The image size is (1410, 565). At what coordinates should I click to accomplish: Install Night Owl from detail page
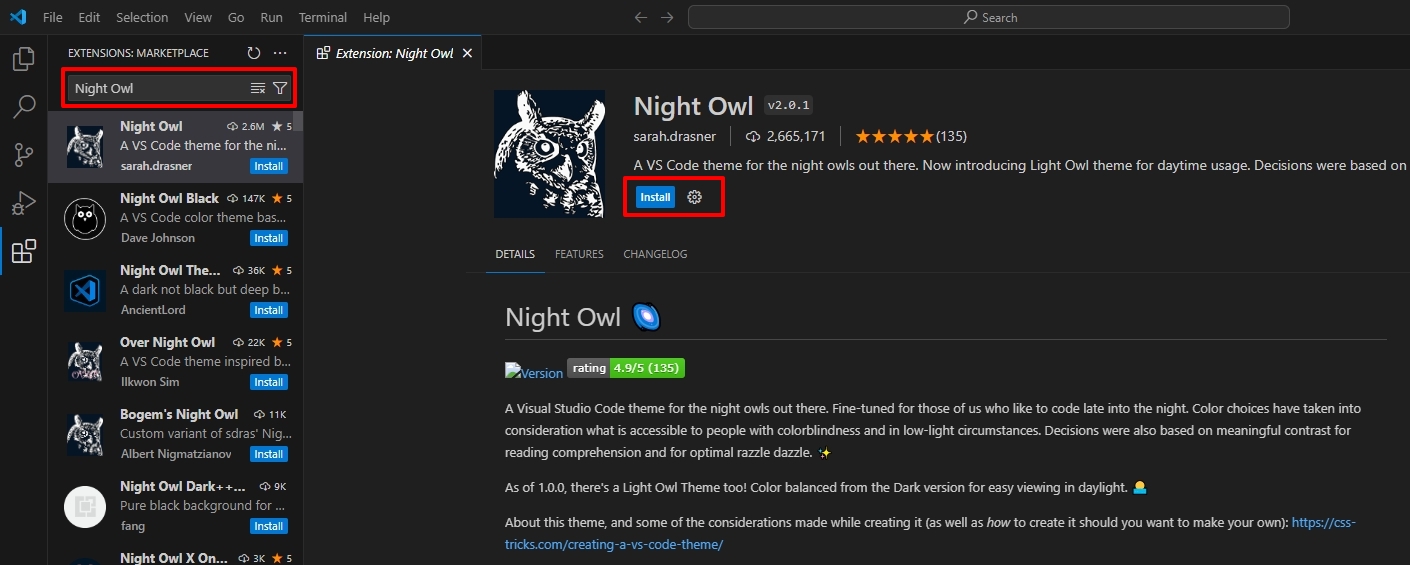[x=655, y=197]
